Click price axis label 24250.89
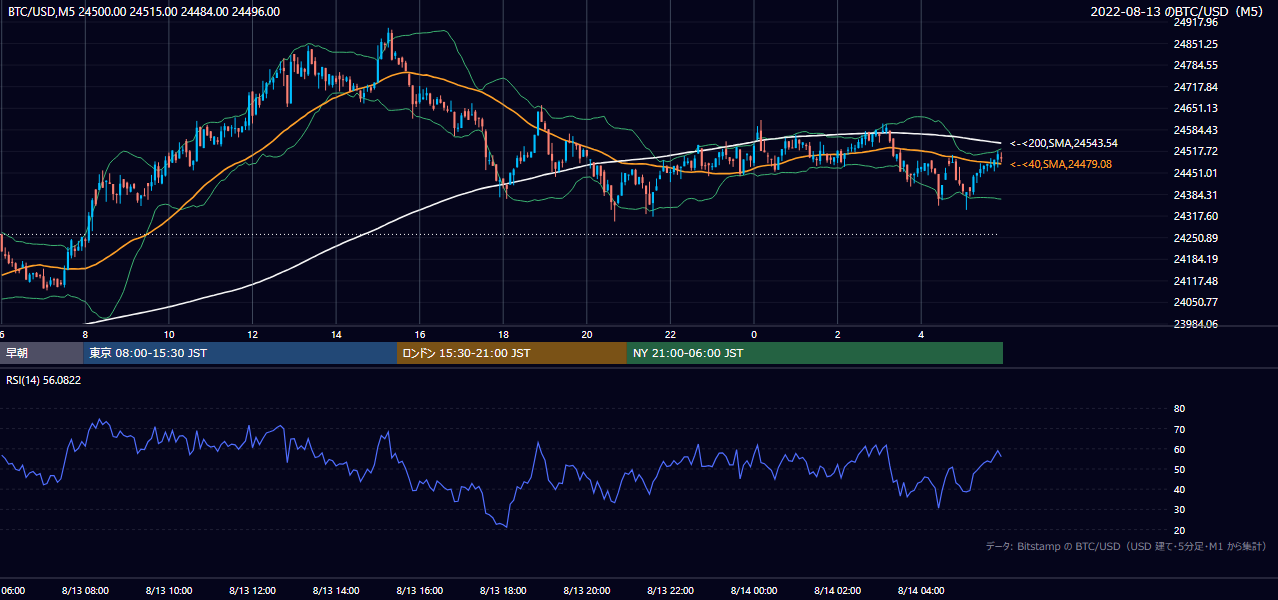Screen dimensions: 1278x600 point(1196,238)
